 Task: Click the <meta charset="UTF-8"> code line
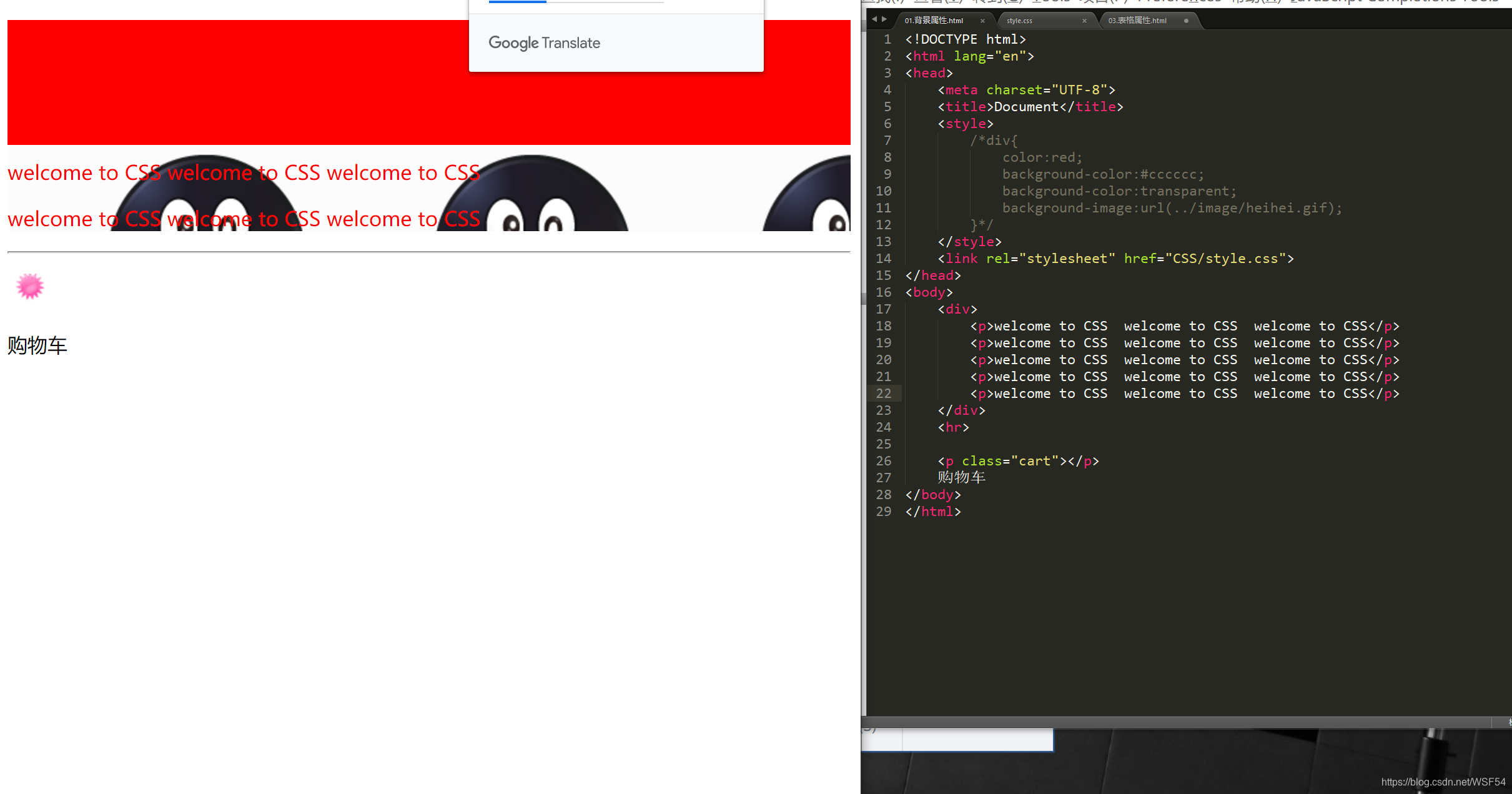click(x=1026, y=90)
